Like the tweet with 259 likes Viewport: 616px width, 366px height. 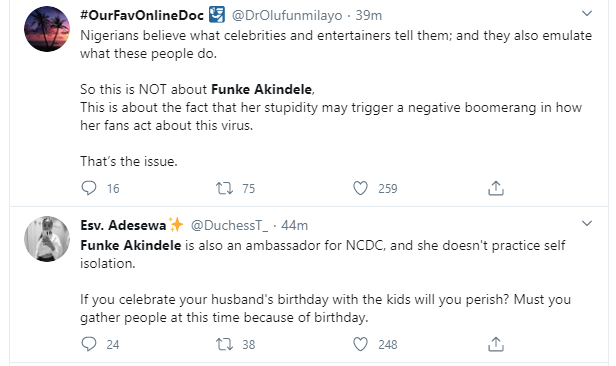(x=360, y=188)
